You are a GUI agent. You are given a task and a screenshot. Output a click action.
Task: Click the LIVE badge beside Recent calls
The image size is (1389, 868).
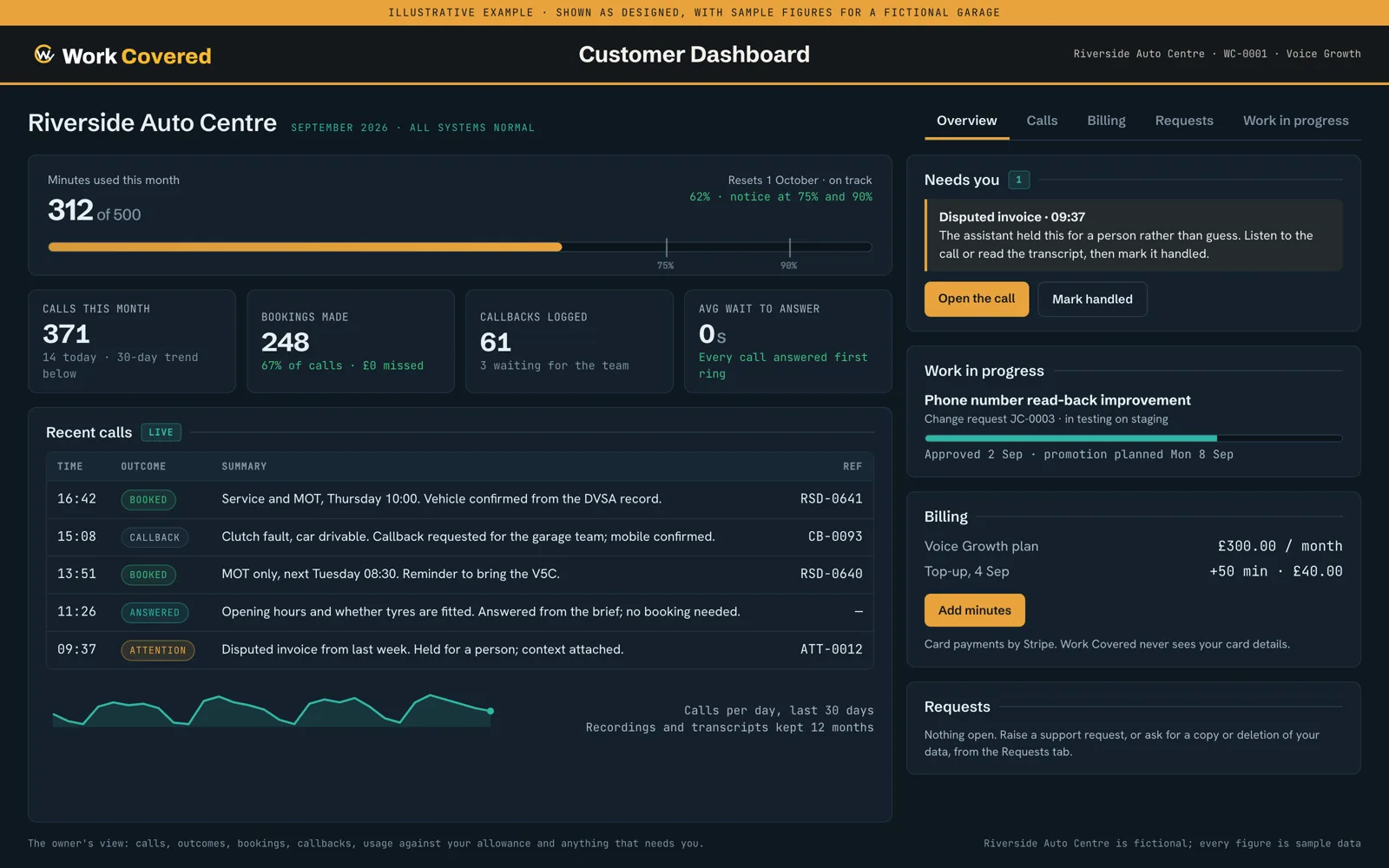click(x=161, y=432)
